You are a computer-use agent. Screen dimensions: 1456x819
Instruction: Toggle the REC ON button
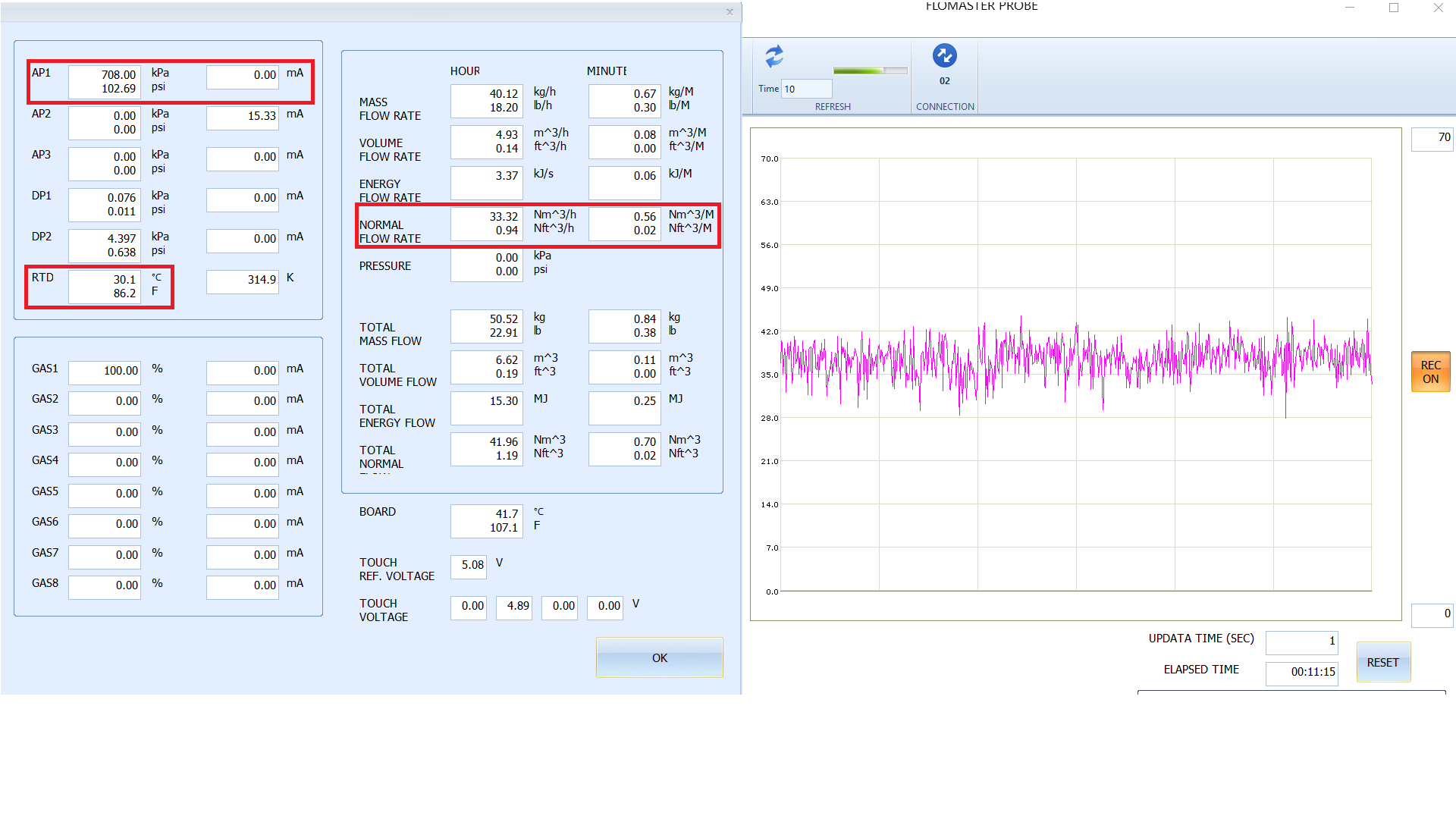pyautogui.click(x=1429, y=372)
